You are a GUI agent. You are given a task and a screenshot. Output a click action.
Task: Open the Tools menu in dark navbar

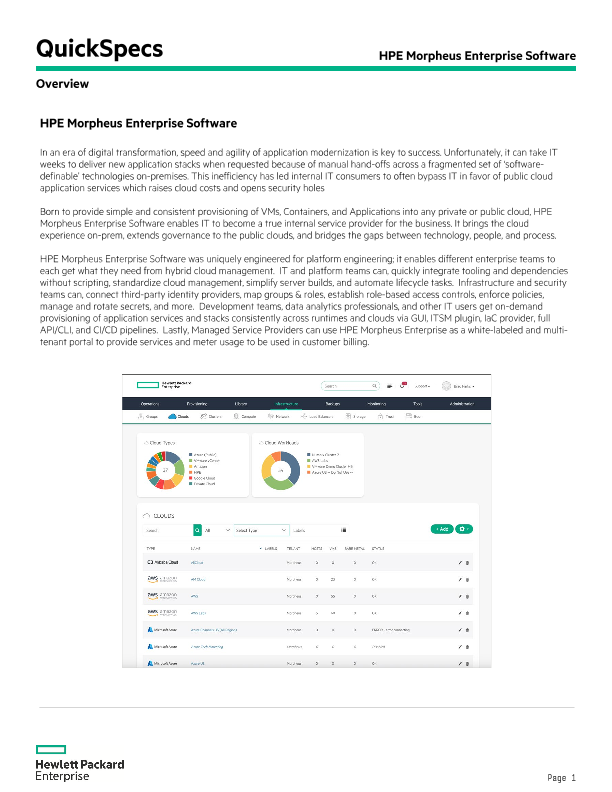tap(418, 404)
